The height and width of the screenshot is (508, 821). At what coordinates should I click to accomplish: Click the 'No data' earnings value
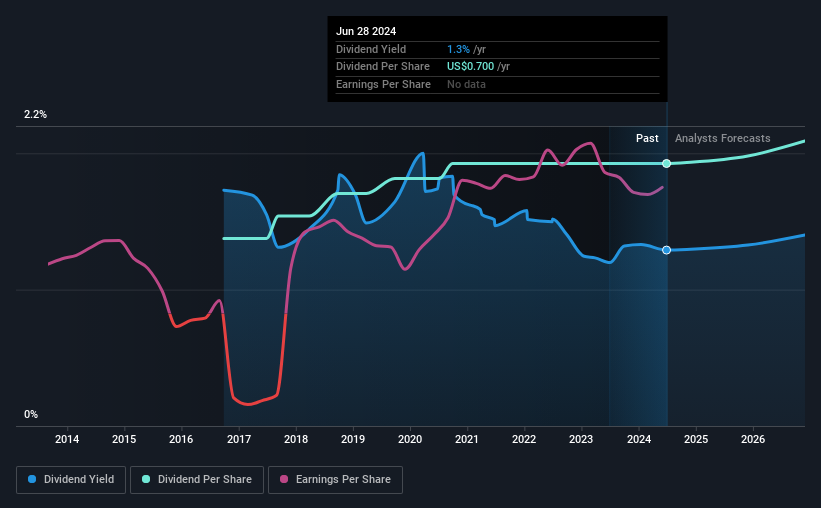click(466, 84)
